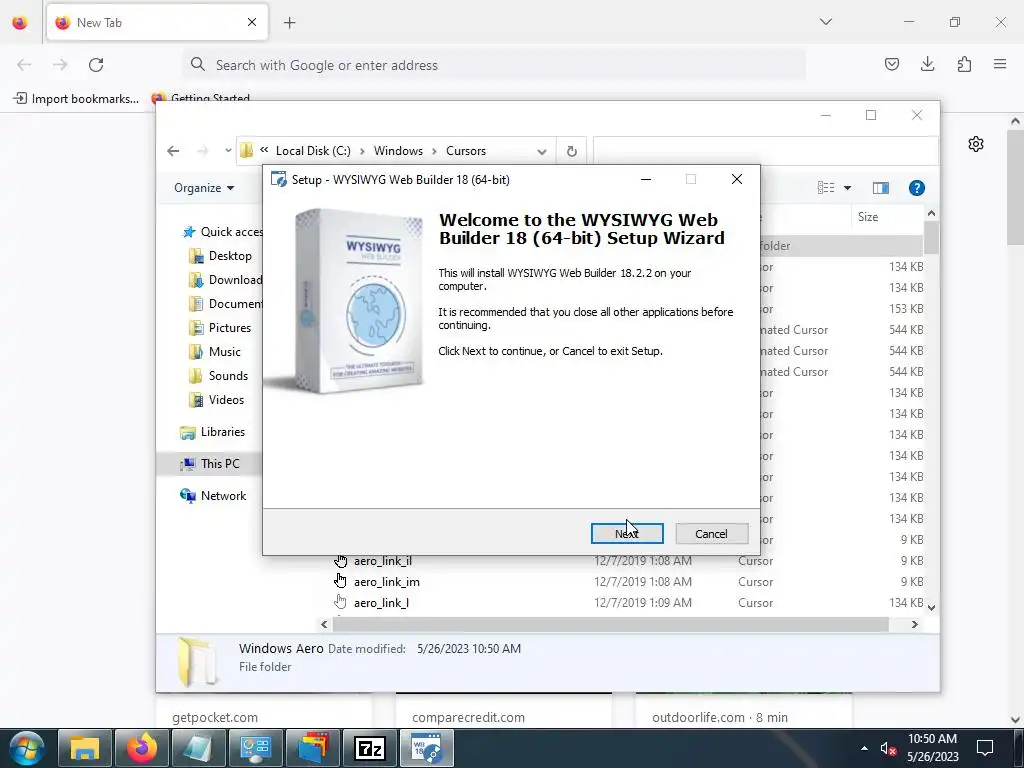The width and height of the screenshot is (1024, 768).
Task: Open the outdoorlife.com story card
Action: coord(743,711)
